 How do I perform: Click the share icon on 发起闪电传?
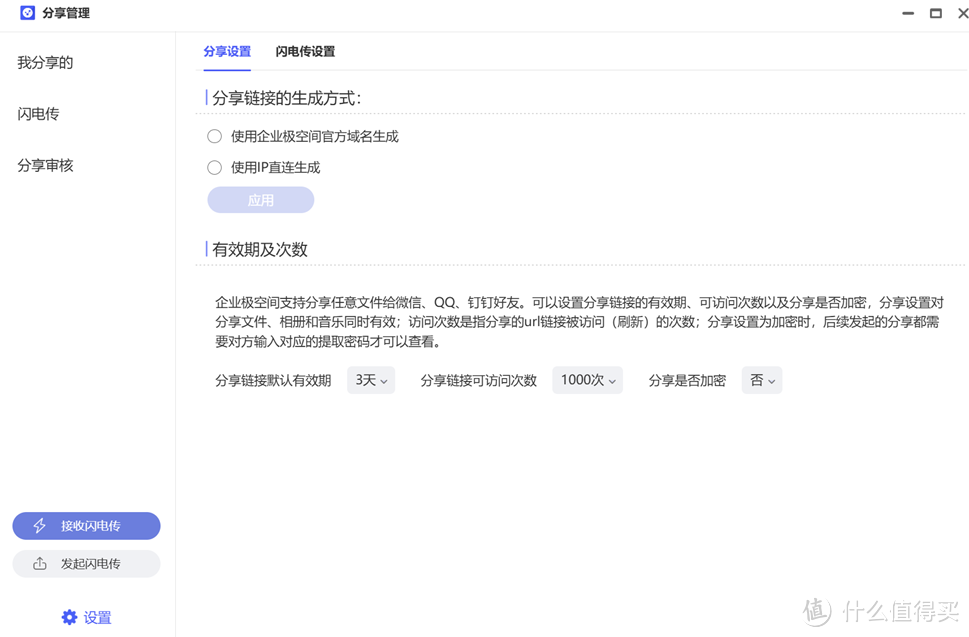point(40,563)
